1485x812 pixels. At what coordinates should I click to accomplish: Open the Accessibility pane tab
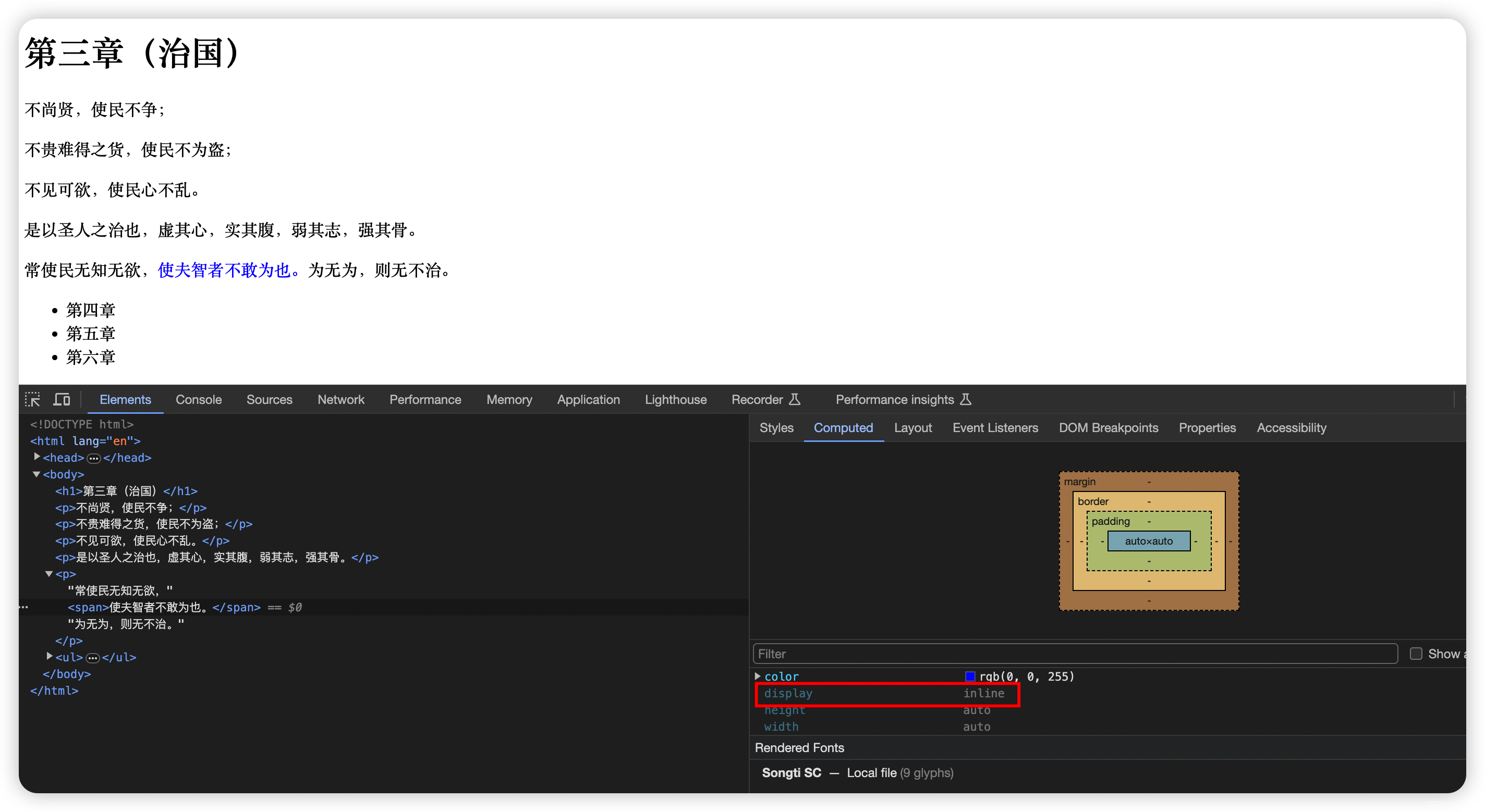(1292, 427)
